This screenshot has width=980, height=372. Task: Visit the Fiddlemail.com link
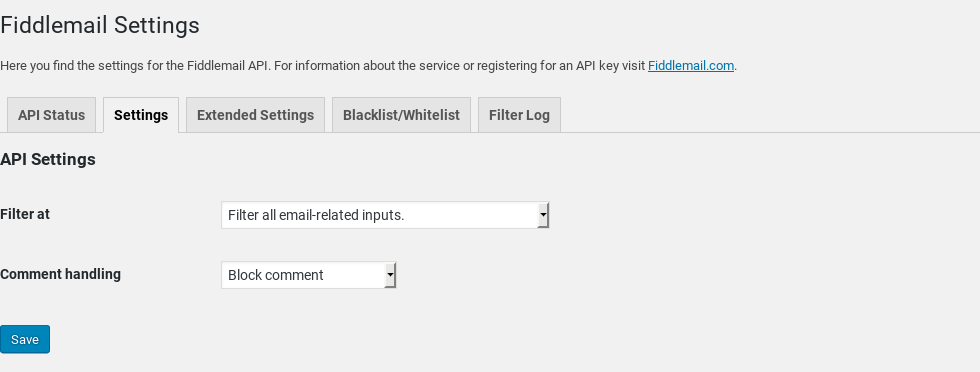(691, 66)
